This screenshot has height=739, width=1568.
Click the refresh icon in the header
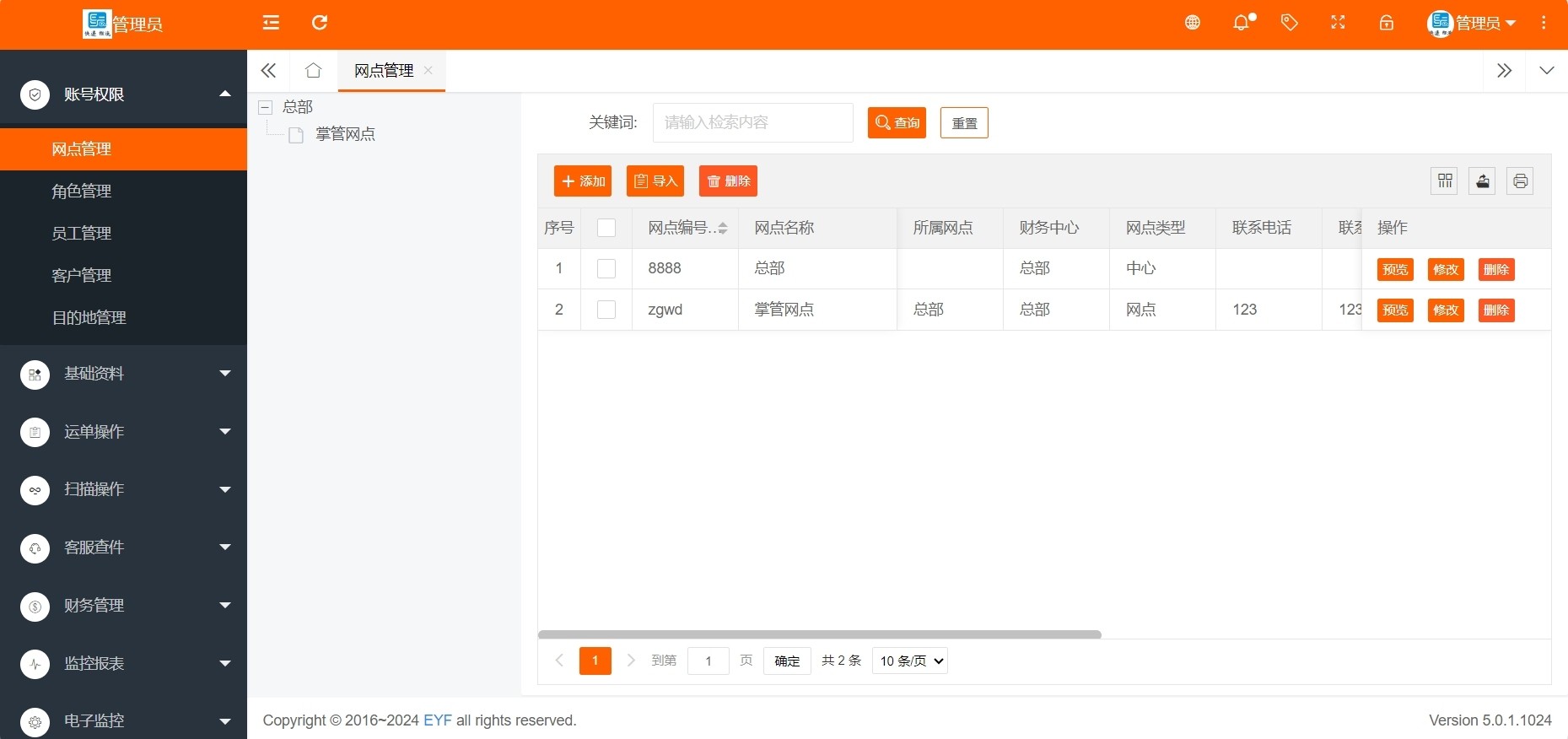click(320, 23)
